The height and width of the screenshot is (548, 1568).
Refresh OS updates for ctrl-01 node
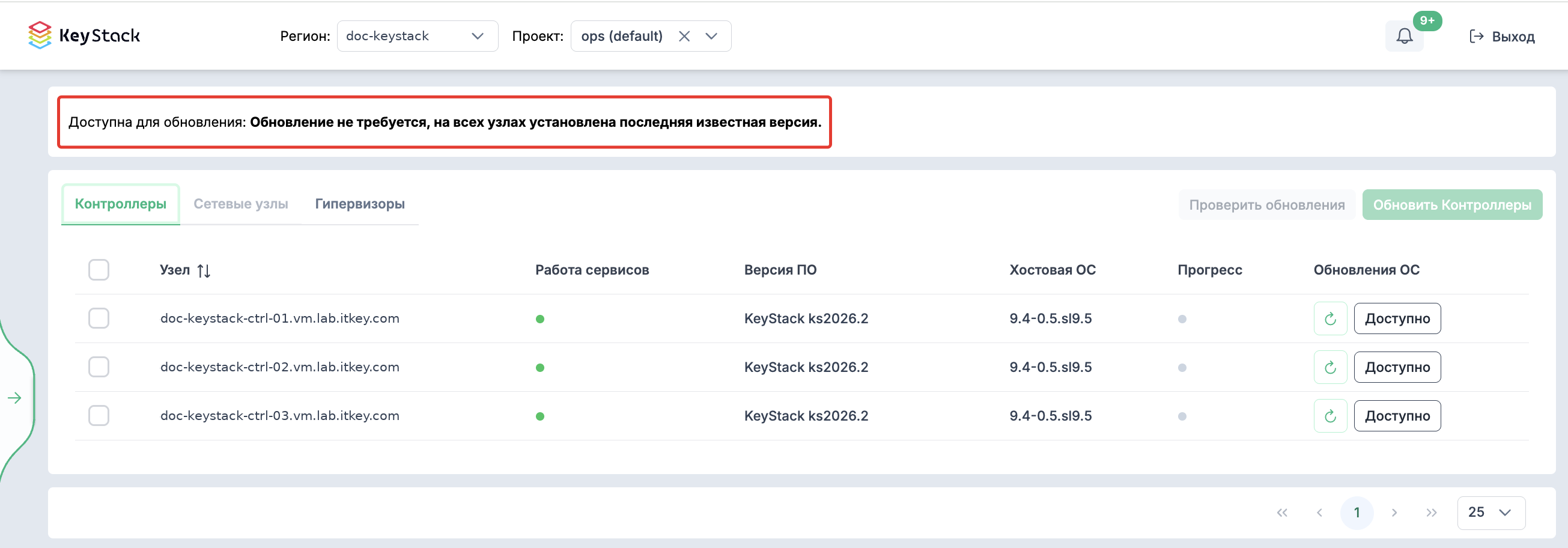tap(1330, 318)
